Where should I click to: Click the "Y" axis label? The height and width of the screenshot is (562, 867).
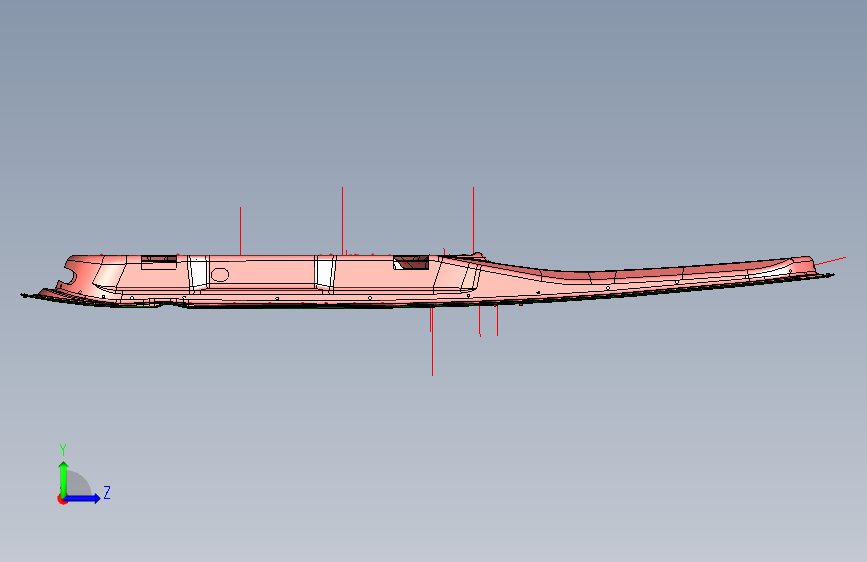tap(63, 450)
